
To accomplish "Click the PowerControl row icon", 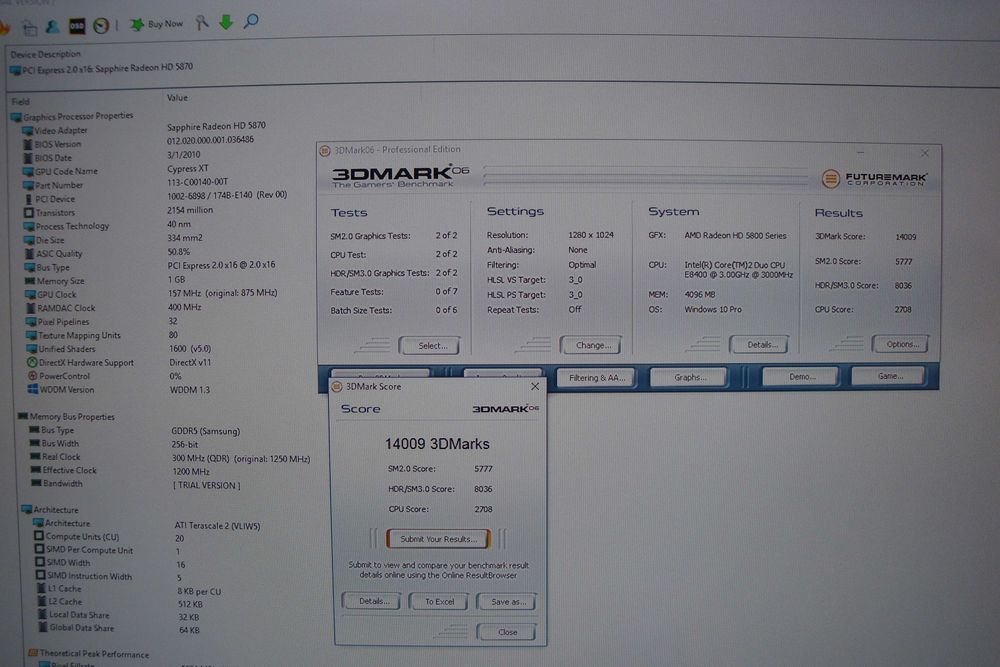I will pos(33,376).
